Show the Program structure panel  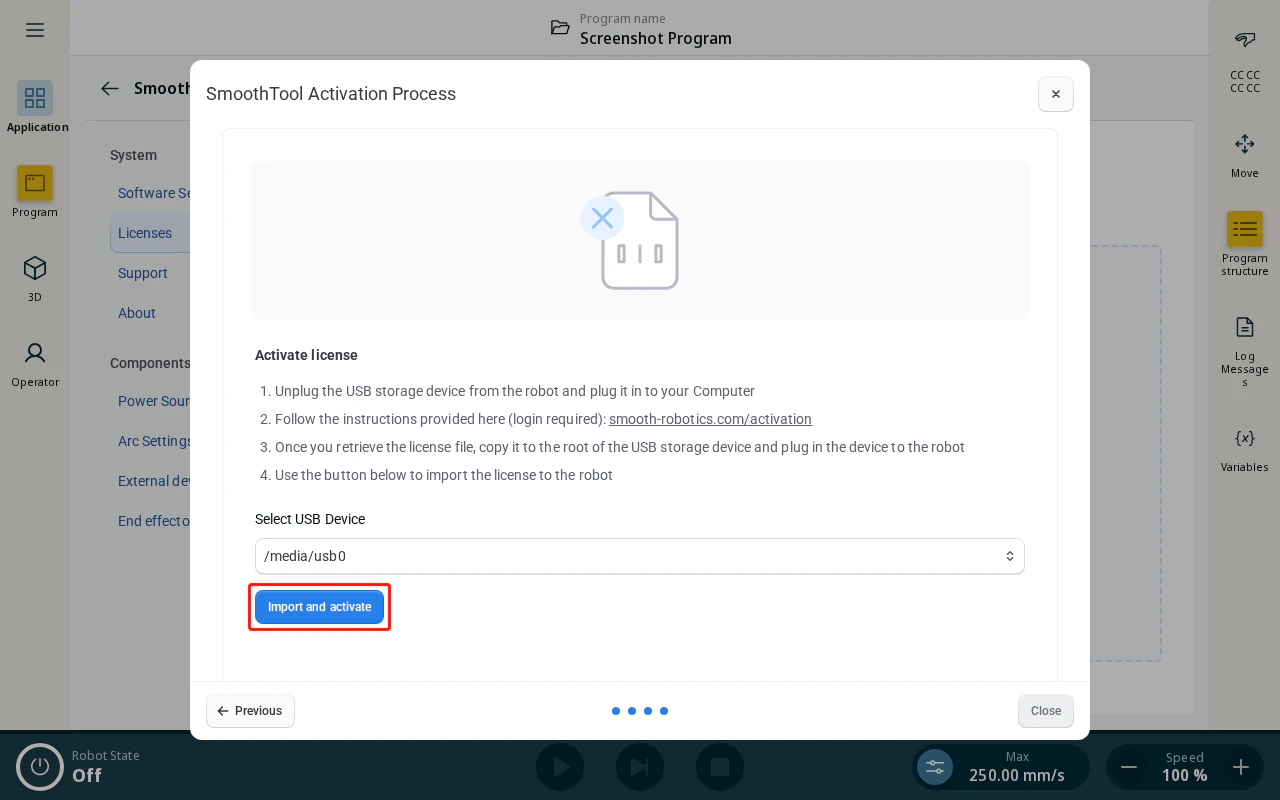[x=1245, y=244]
